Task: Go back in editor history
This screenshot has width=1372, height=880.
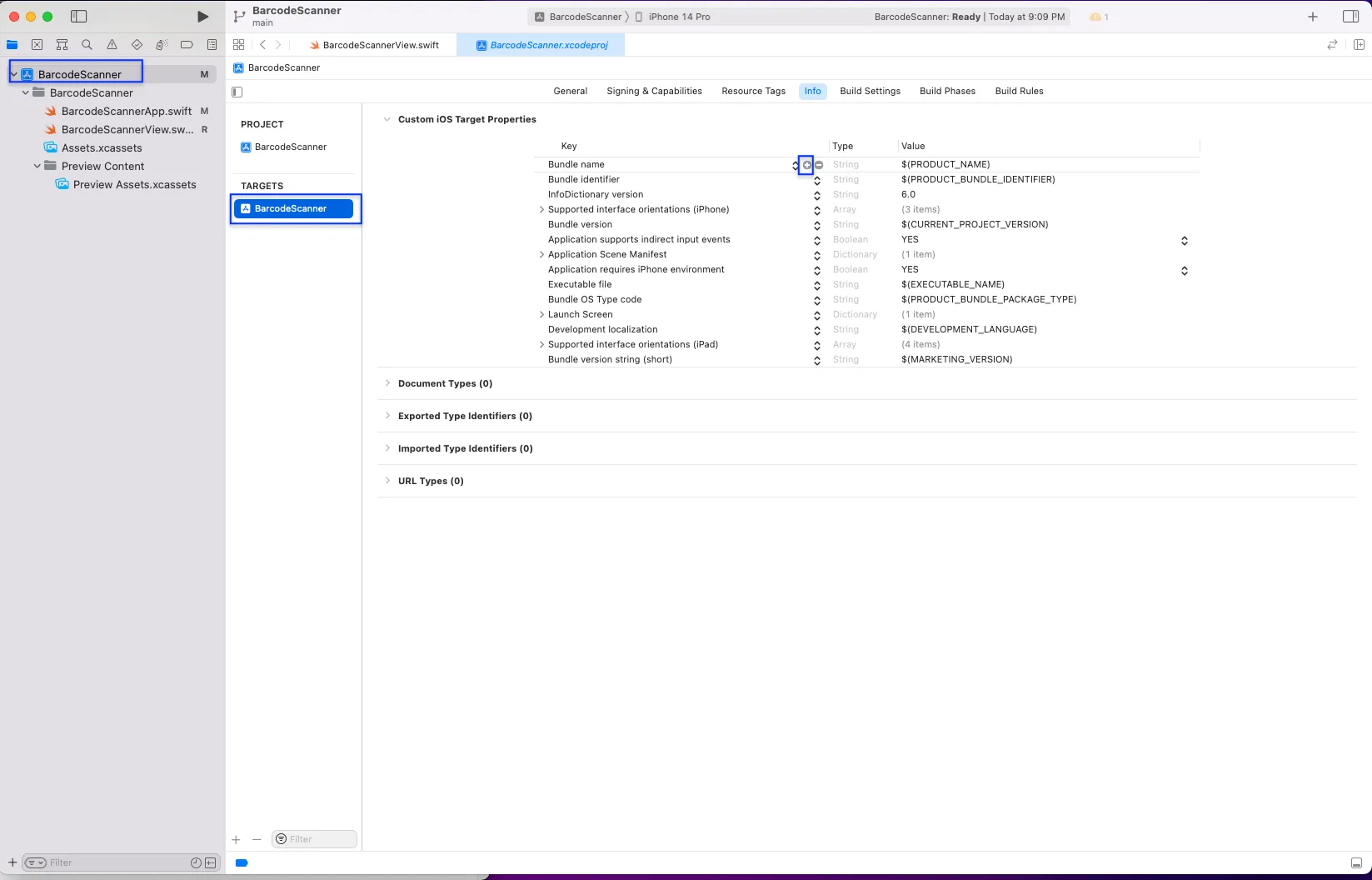Action: pos(262,45)
